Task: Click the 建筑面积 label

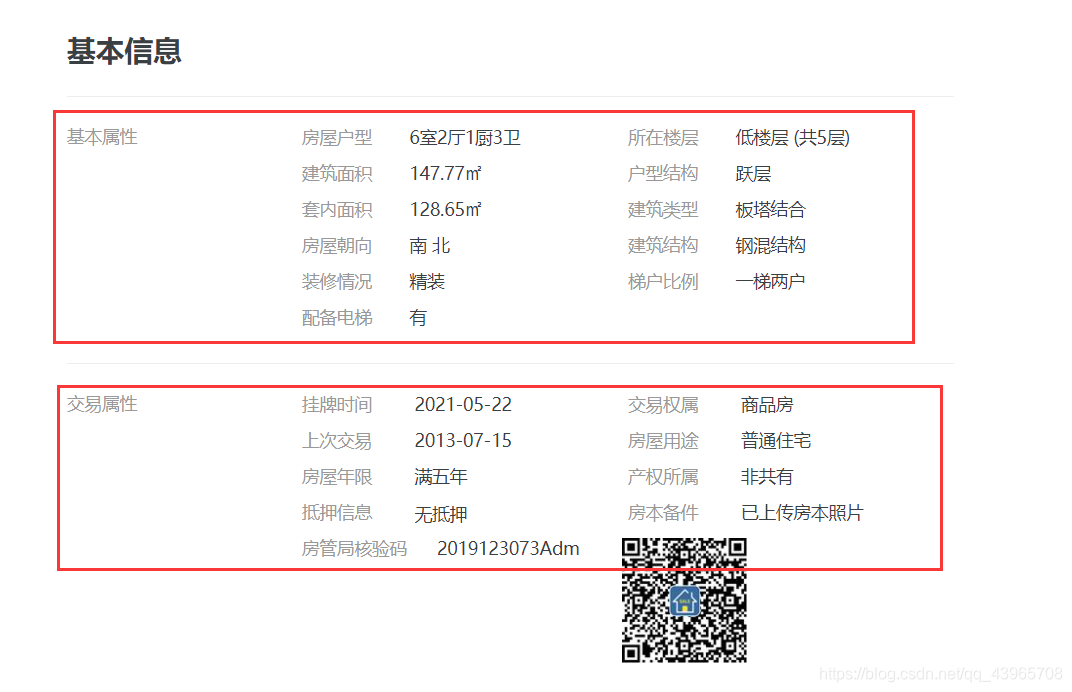Action: 336,174
